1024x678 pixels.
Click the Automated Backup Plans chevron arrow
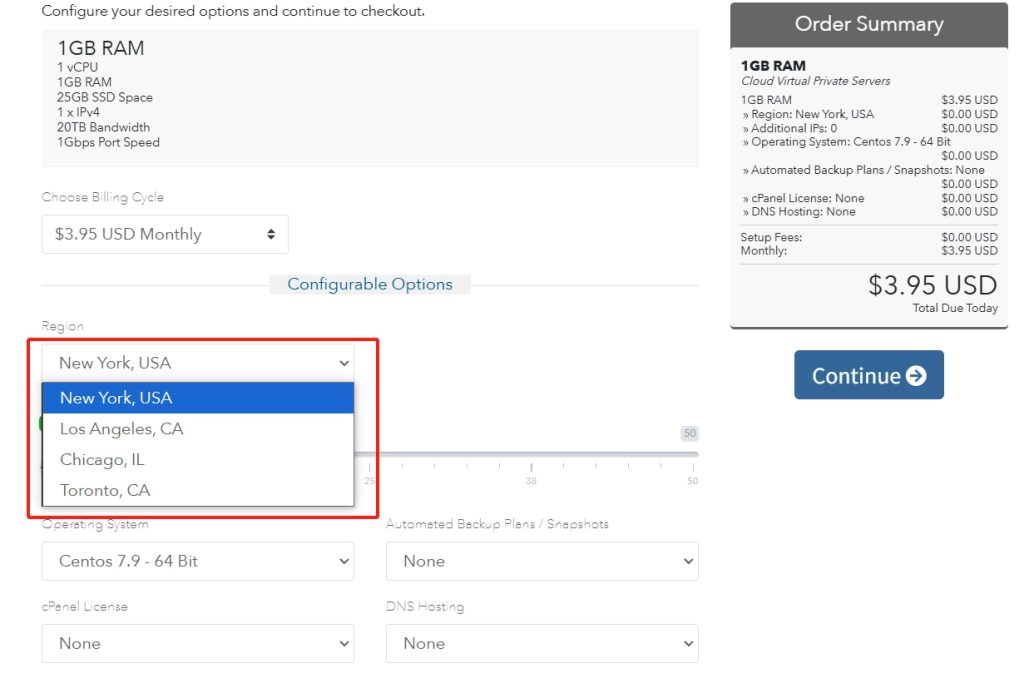(688, 562)
